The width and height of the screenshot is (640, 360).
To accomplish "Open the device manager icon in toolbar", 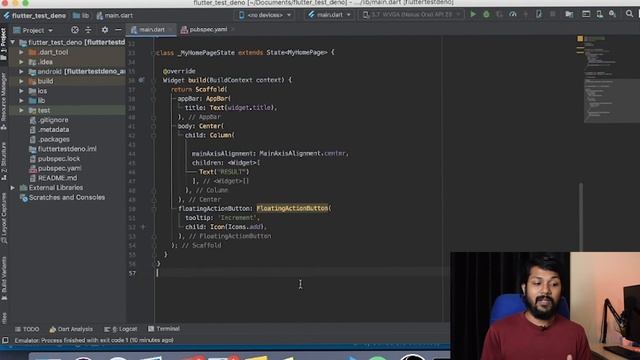I will click(600, 15).
